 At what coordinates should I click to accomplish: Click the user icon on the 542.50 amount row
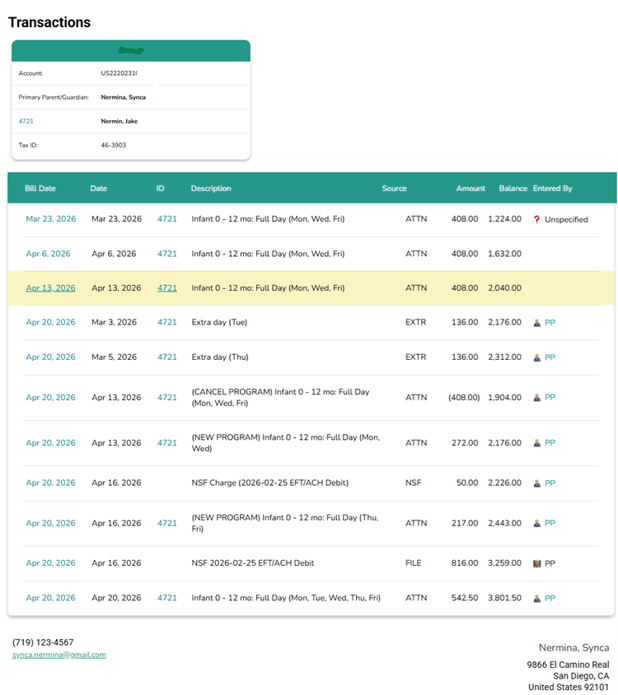(536, 598)
